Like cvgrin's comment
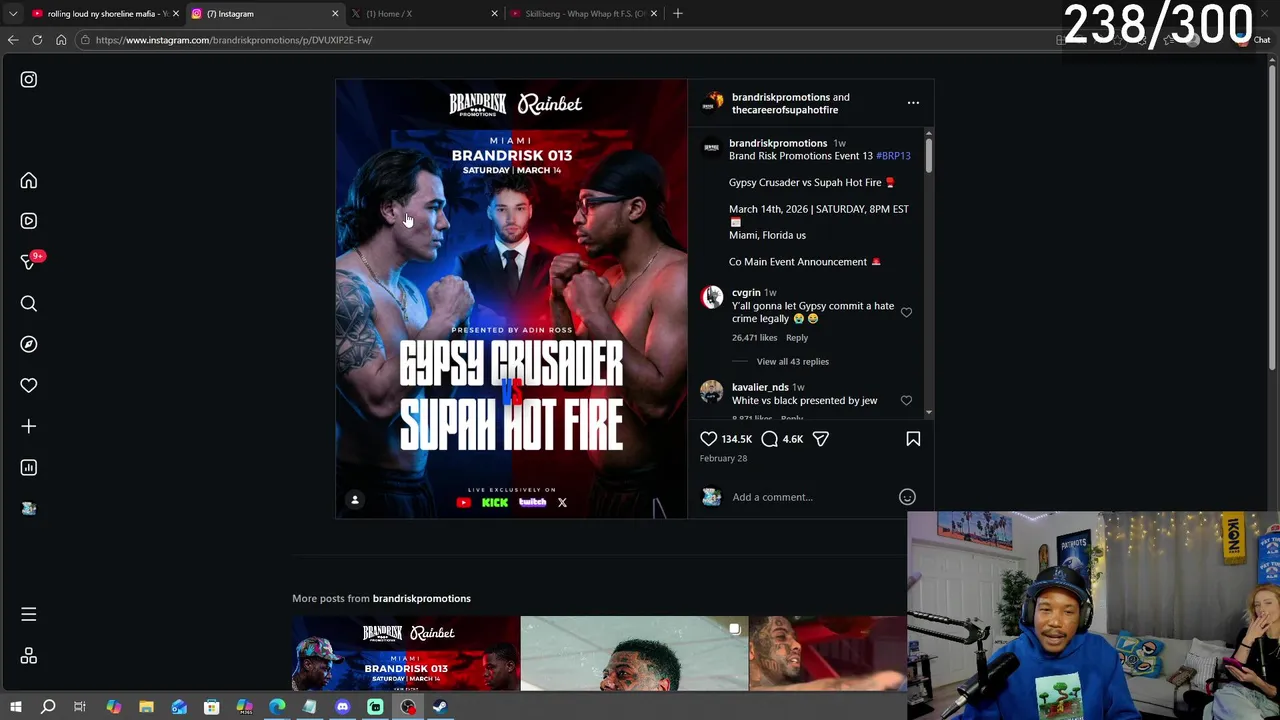 pyautogui.click(x=906, y=312)
